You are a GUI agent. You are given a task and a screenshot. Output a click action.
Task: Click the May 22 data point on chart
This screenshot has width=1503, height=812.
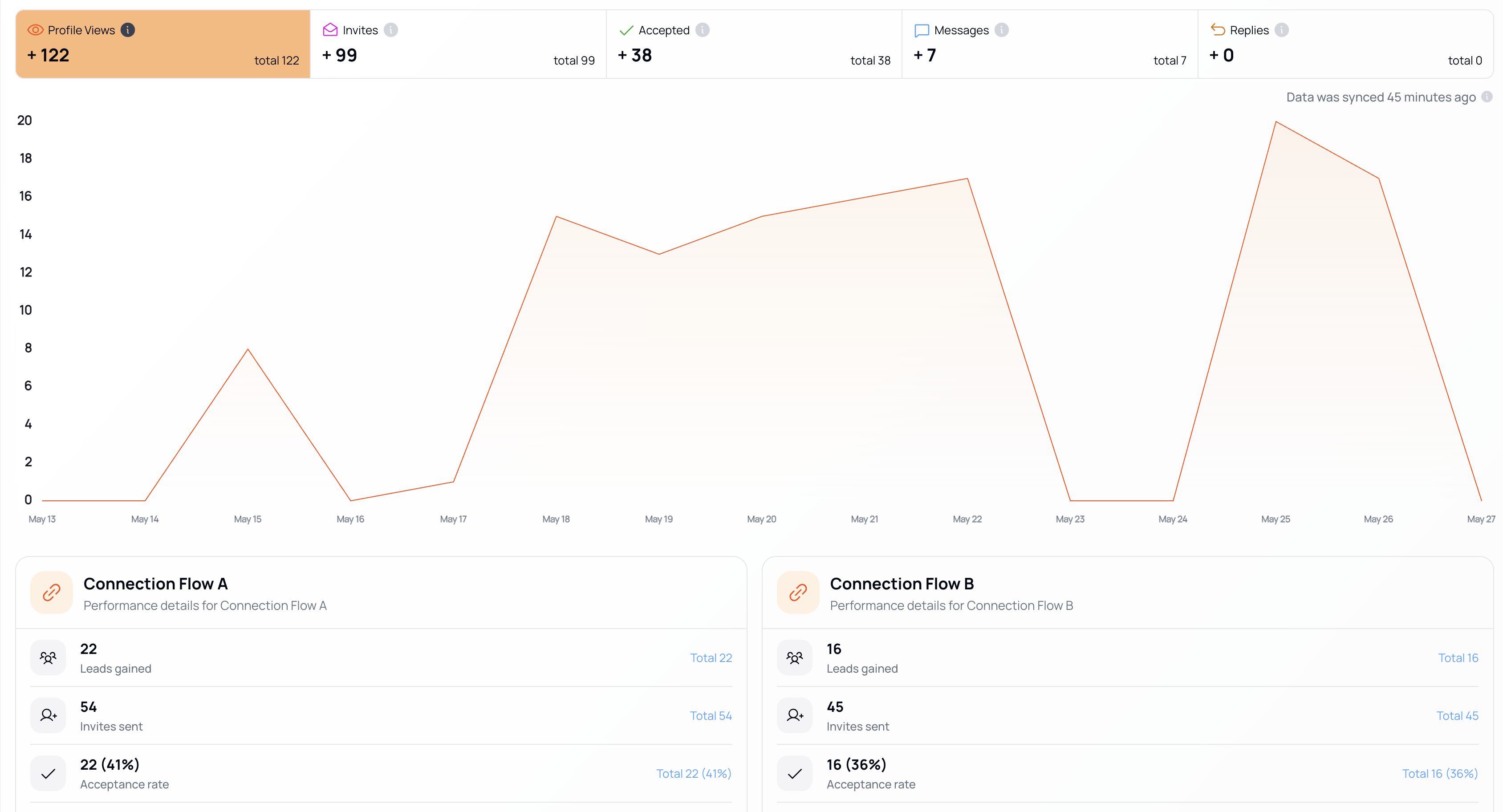click(x=967, y=179)
